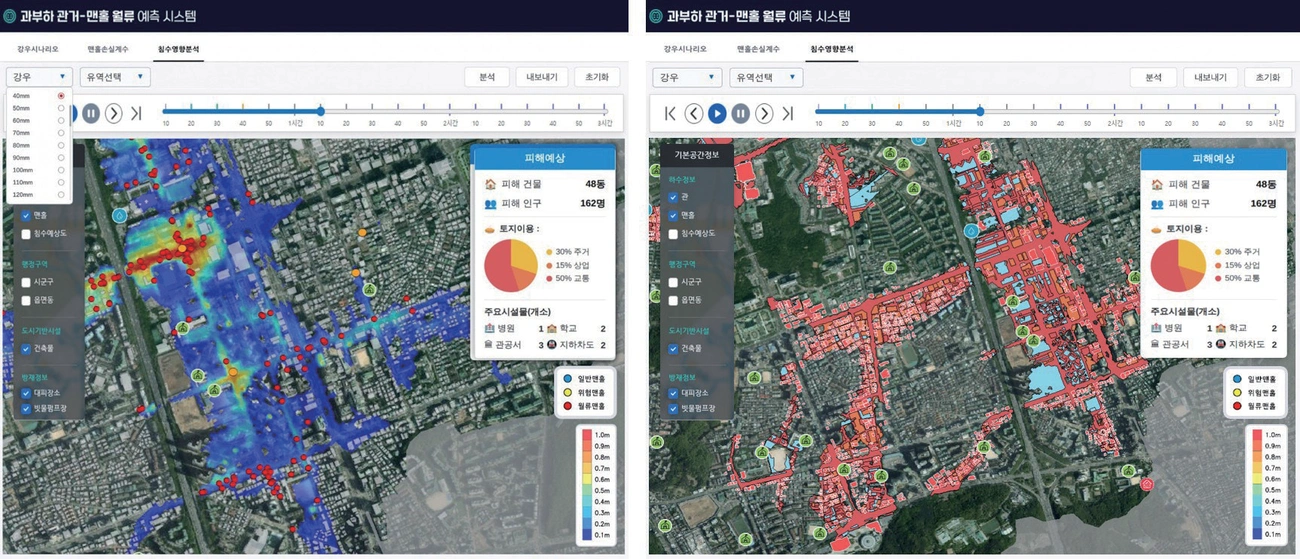The image size is (1300, 559).
Task: Click the house icon beside 피해 건물 in left panel
Action: coord(490,185)
